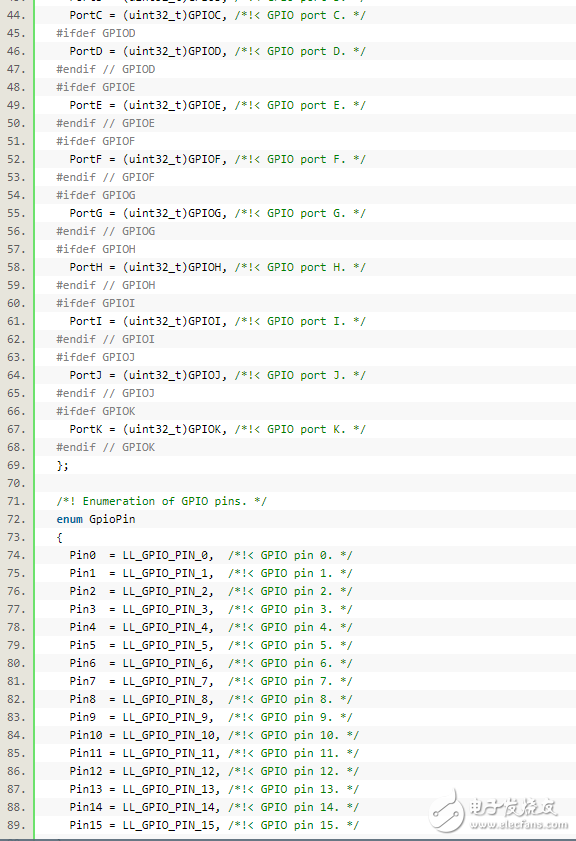
Task: Click LL_GPIO_PIN_13 value
Action: click(x=168, y=790)
